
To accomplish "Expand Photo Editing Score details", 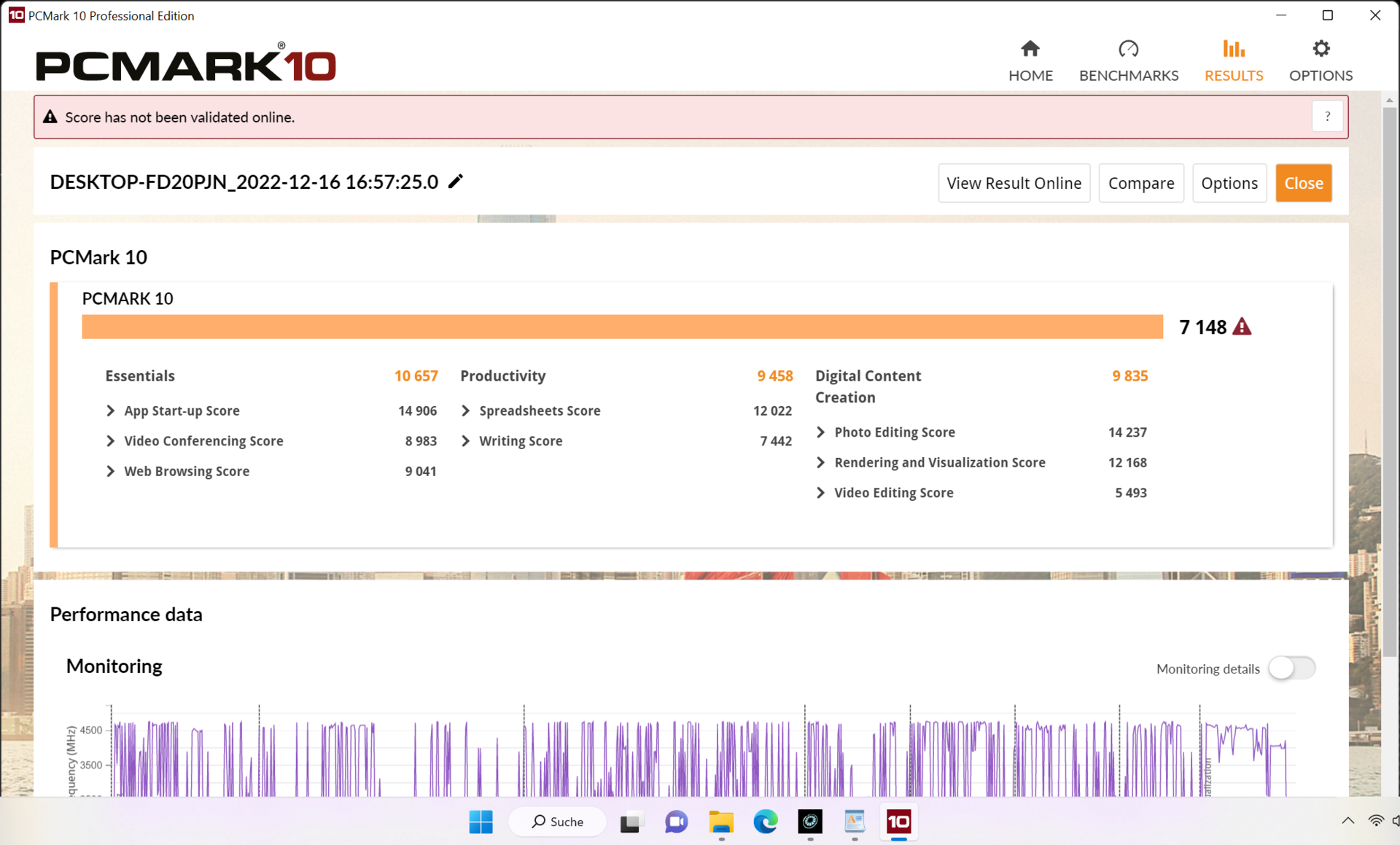I will click(x=821, y=432).
